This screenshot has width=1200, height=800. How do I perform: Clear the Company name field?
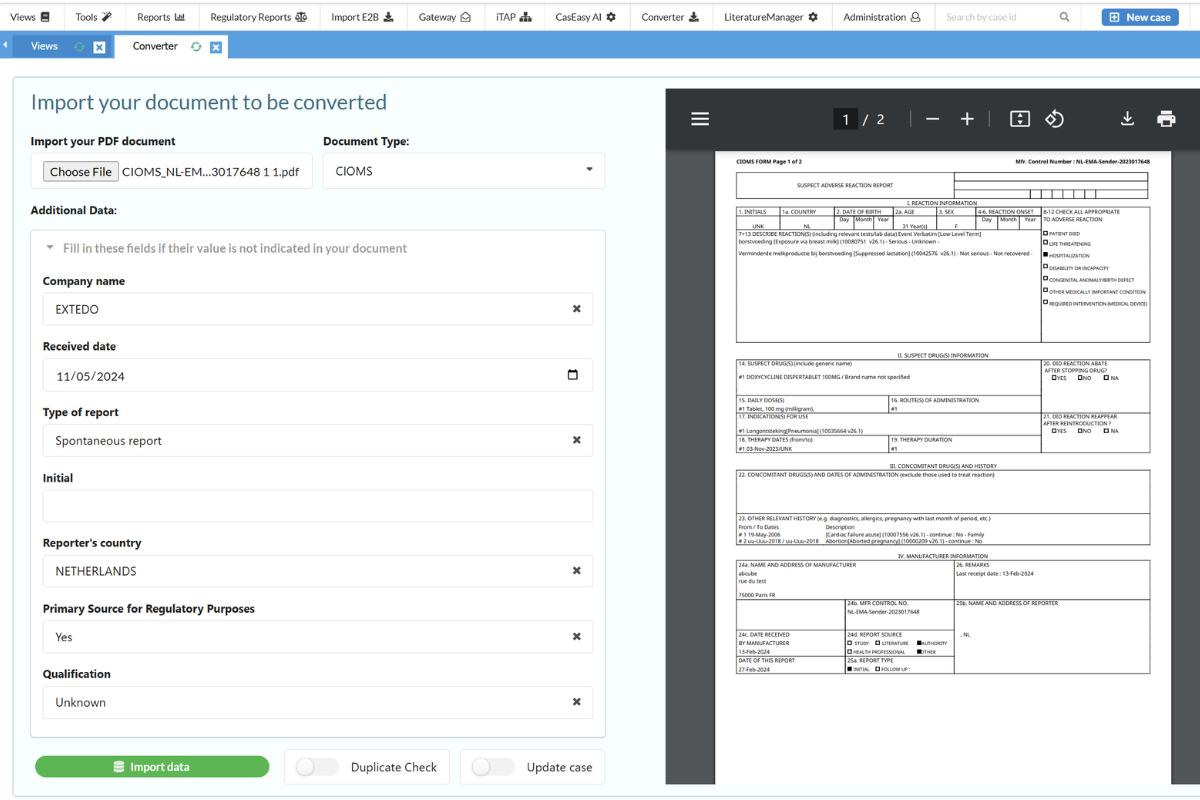click(576, 309)
